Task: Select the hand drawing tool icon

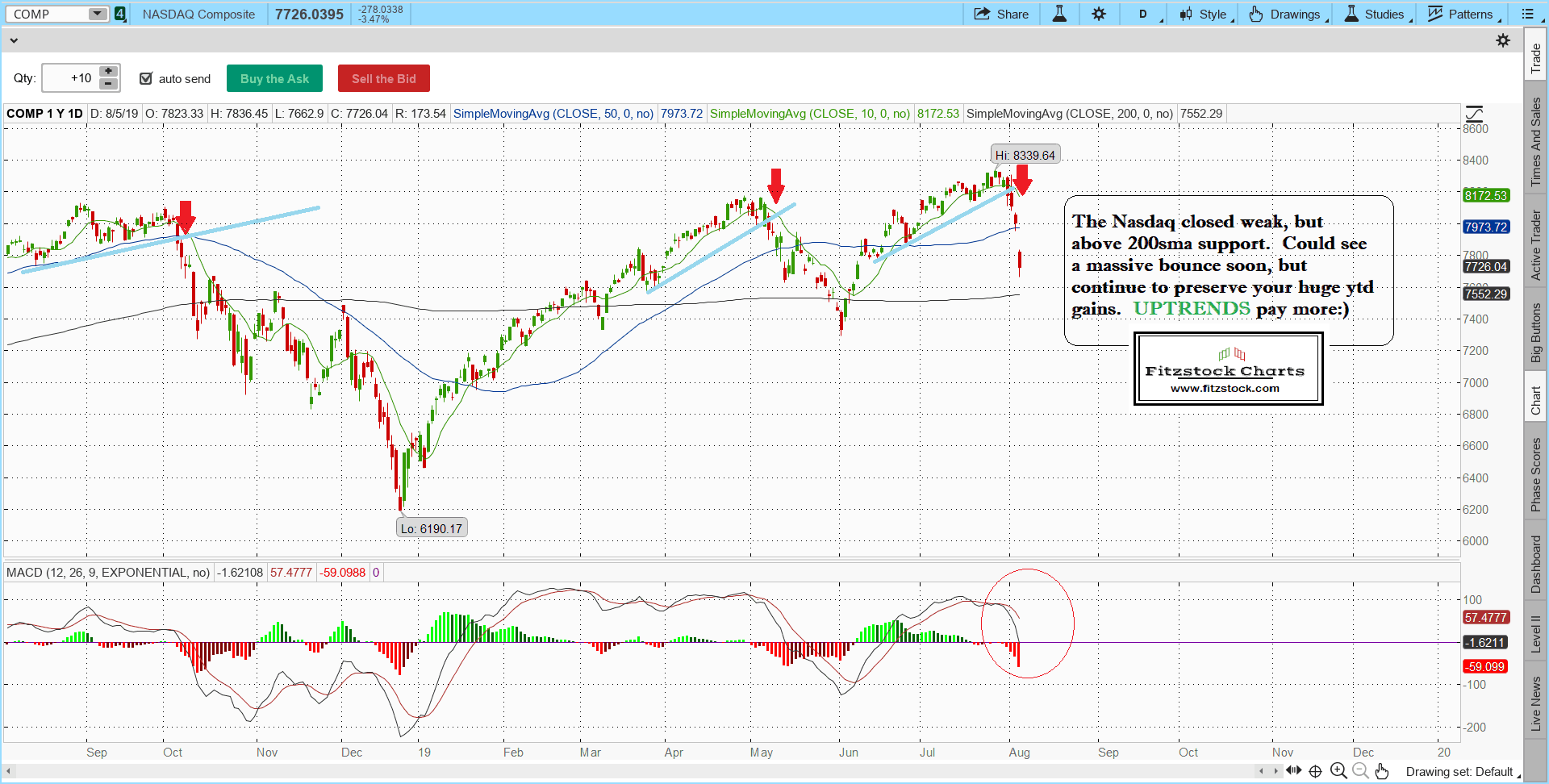Action: pyautogui.click(x=1382, y=771)
